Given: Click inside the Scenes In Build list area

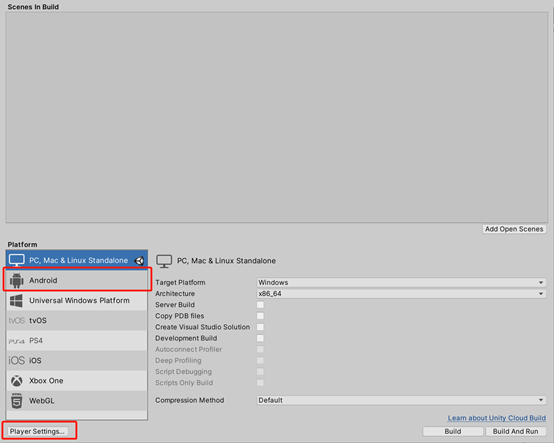Looking at the screenshot, I should point(277,117).
